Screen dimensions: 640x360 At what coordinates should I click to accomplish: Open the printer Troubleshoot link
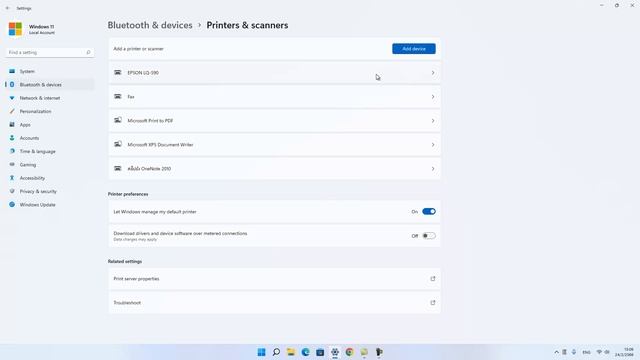[274, 303]
